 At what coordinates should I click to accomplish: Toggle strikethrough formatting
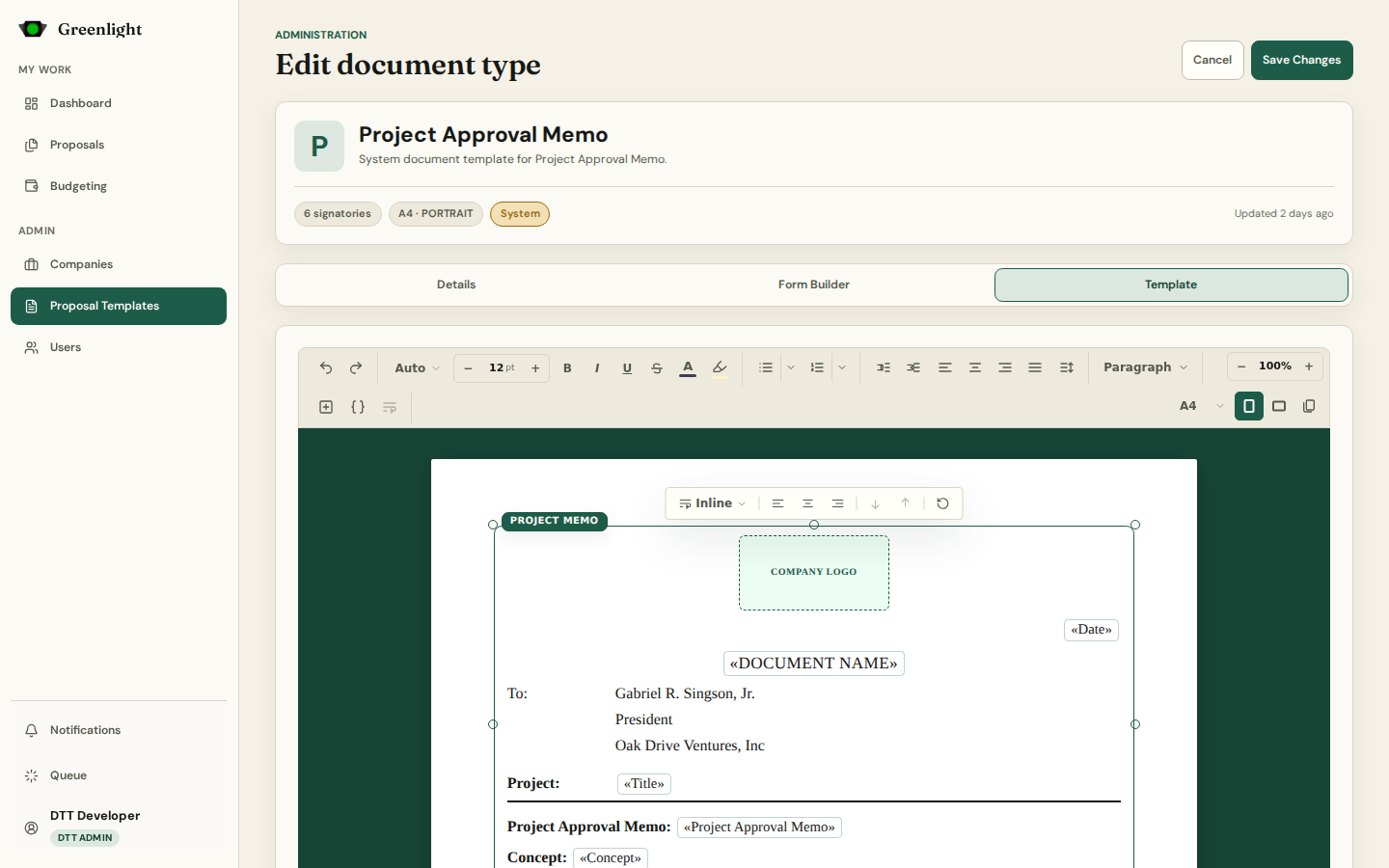657,367
